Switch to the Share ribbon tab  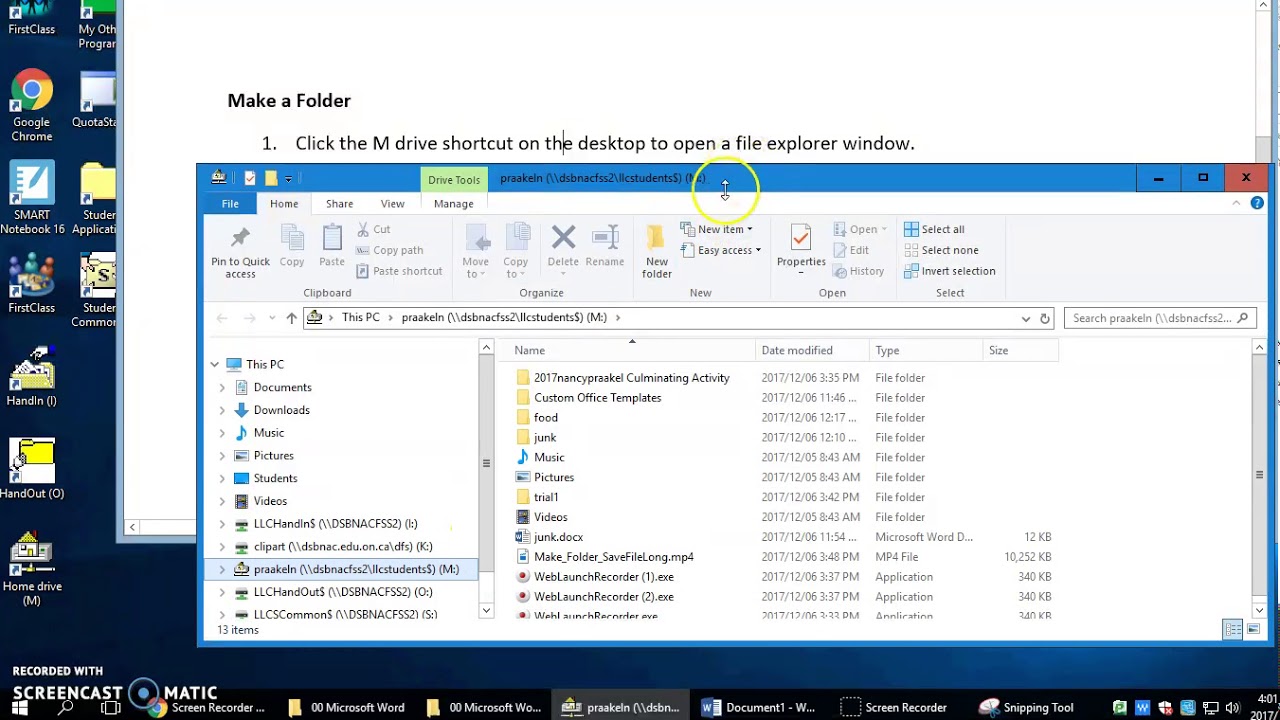click(339, 204)
